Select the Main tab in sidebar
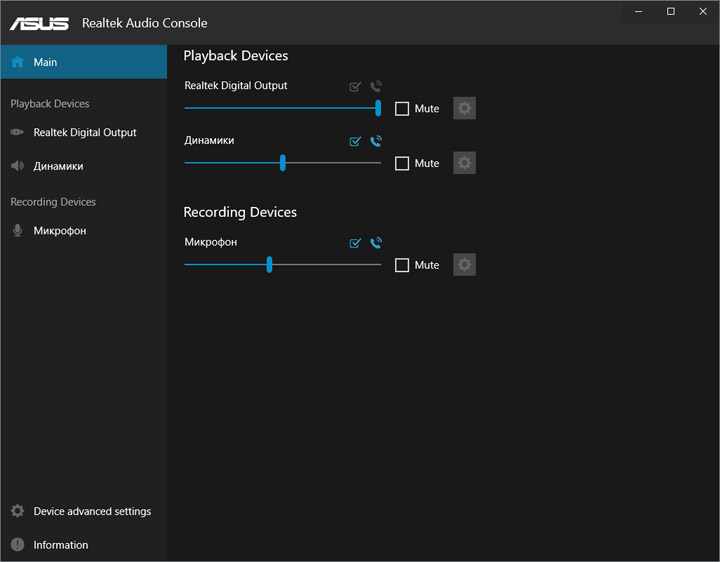Viewport: 720px width, 562px height. coord(83,62)
